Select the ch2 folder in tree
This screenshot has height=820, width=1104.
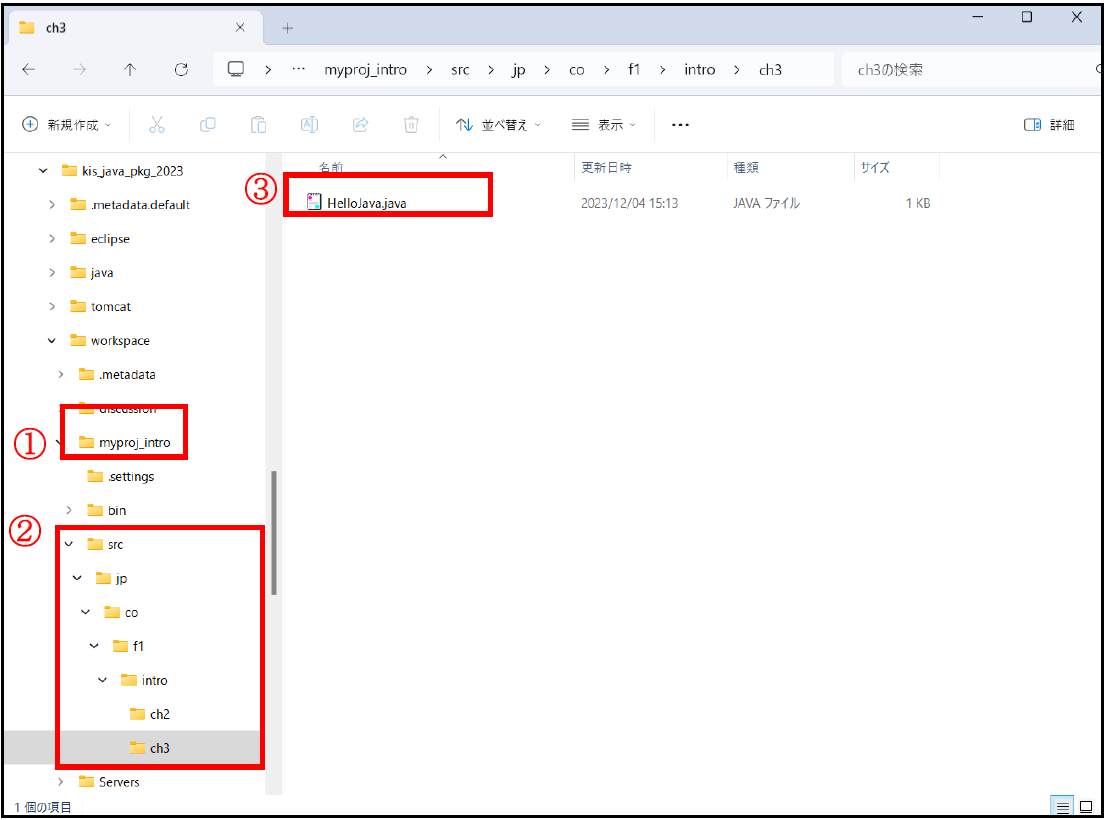159,714
